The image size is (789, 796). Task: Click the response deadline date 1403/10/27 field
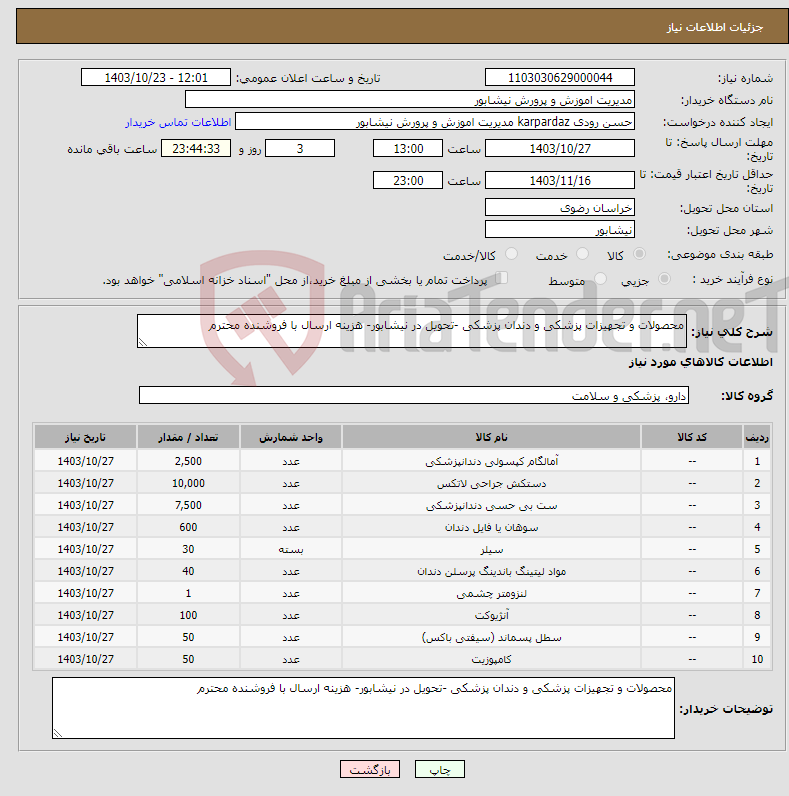point(560,148)
